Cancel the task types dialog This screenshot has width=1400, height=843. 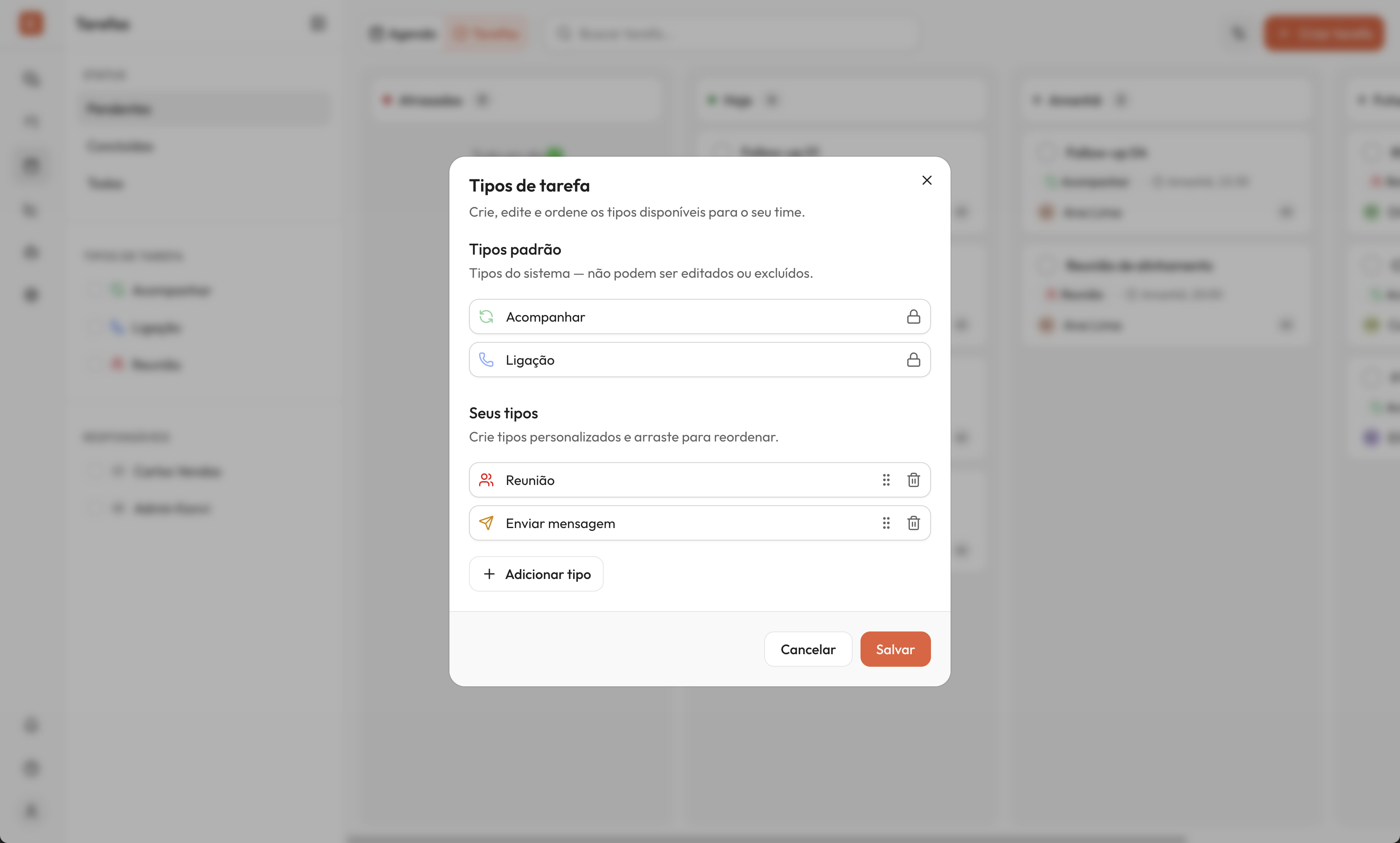coord(808,649)
